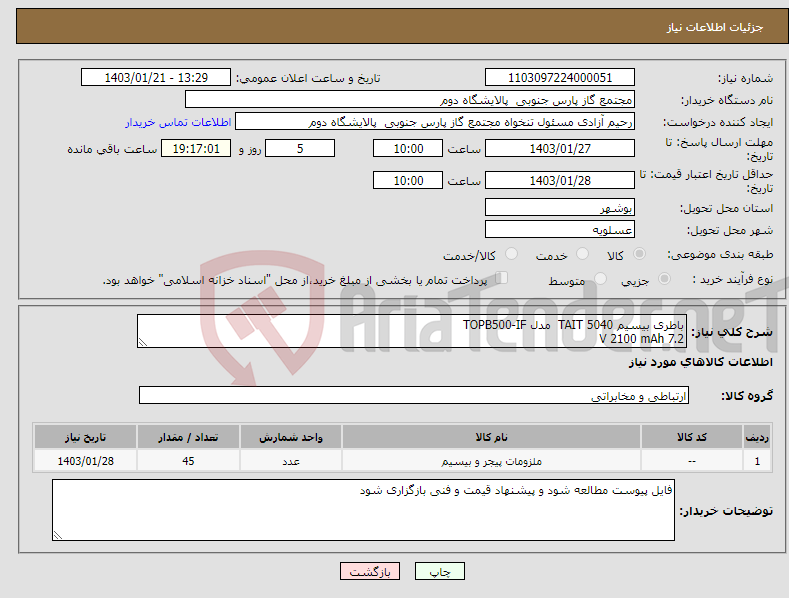Click the اطلاعات کالاهای مورد نیاز heading
789x598 pixels.
click(700, 362)
